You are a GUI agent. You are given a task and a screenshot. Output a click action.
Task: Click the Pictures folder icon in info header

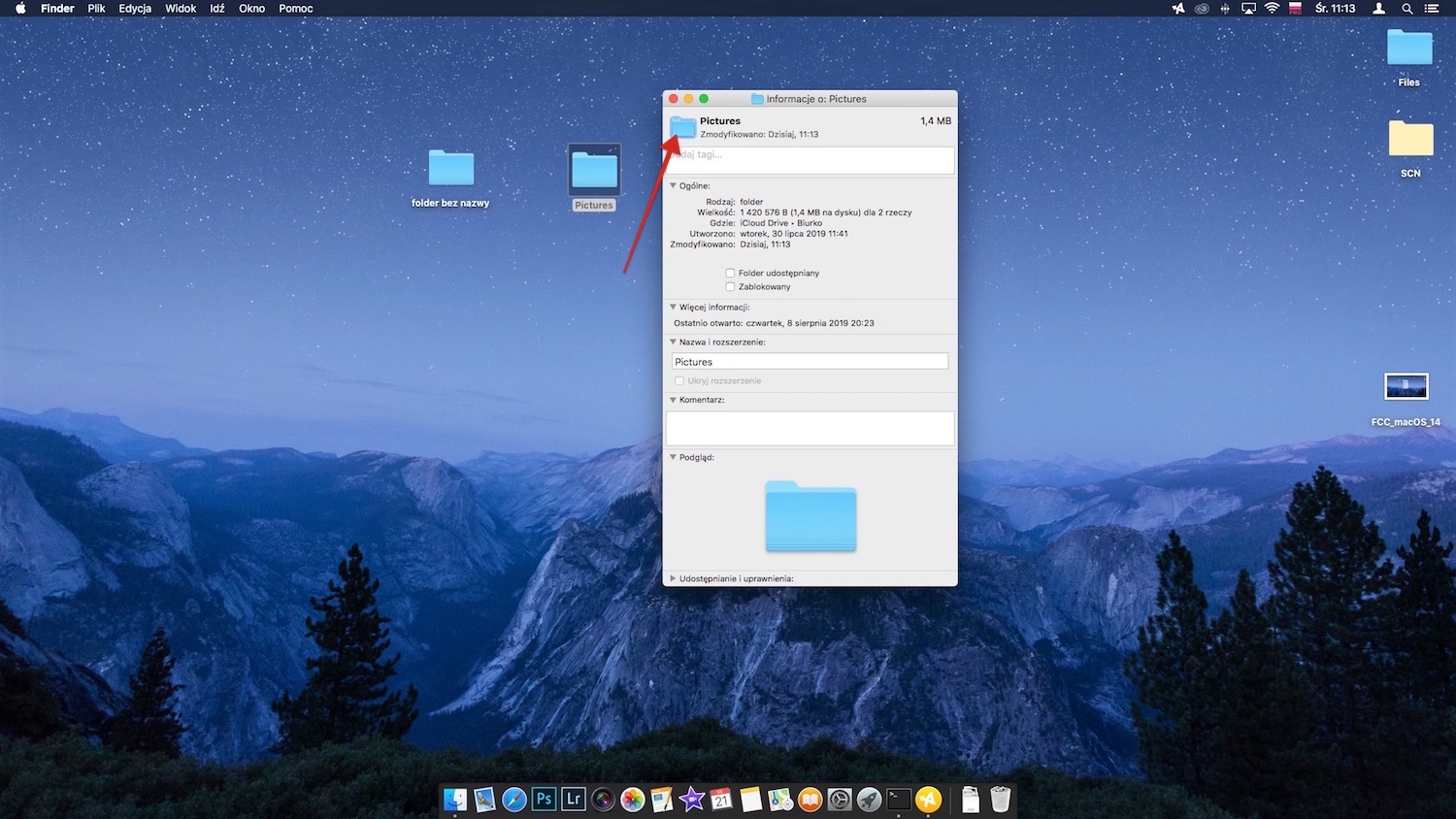(683, 127)
